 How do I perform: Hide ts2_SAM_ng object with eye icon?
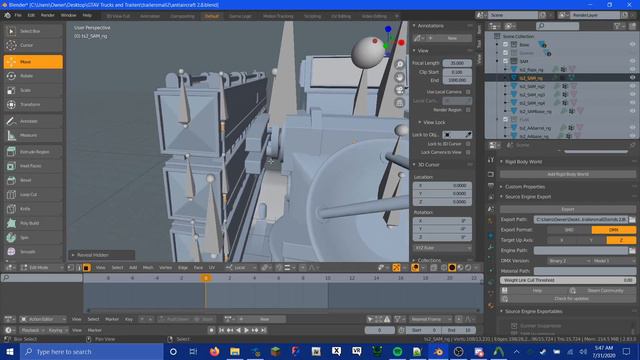coord(632,78)
